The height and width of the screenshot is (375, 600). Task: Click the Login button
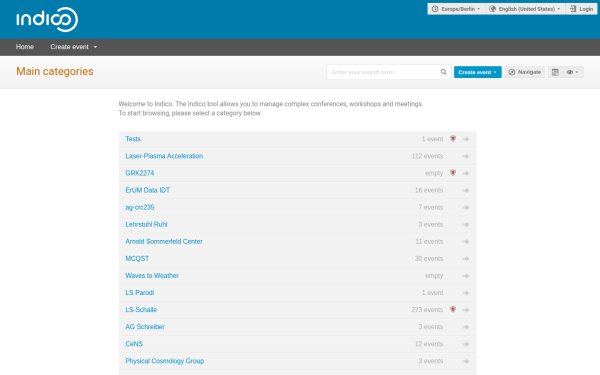click(581, 9)
